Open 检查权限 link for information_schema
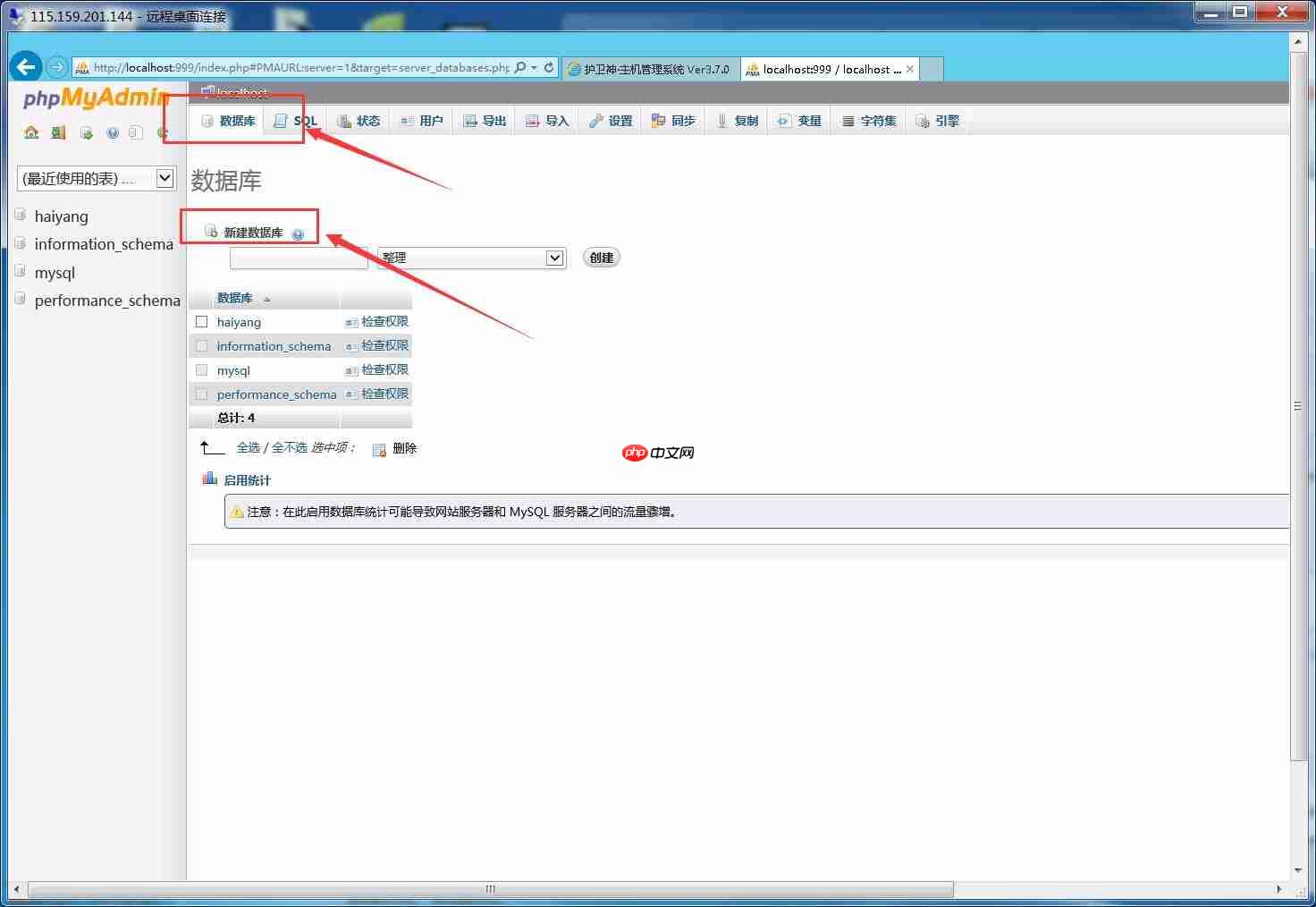The image size is (1316, 907). 384,345
